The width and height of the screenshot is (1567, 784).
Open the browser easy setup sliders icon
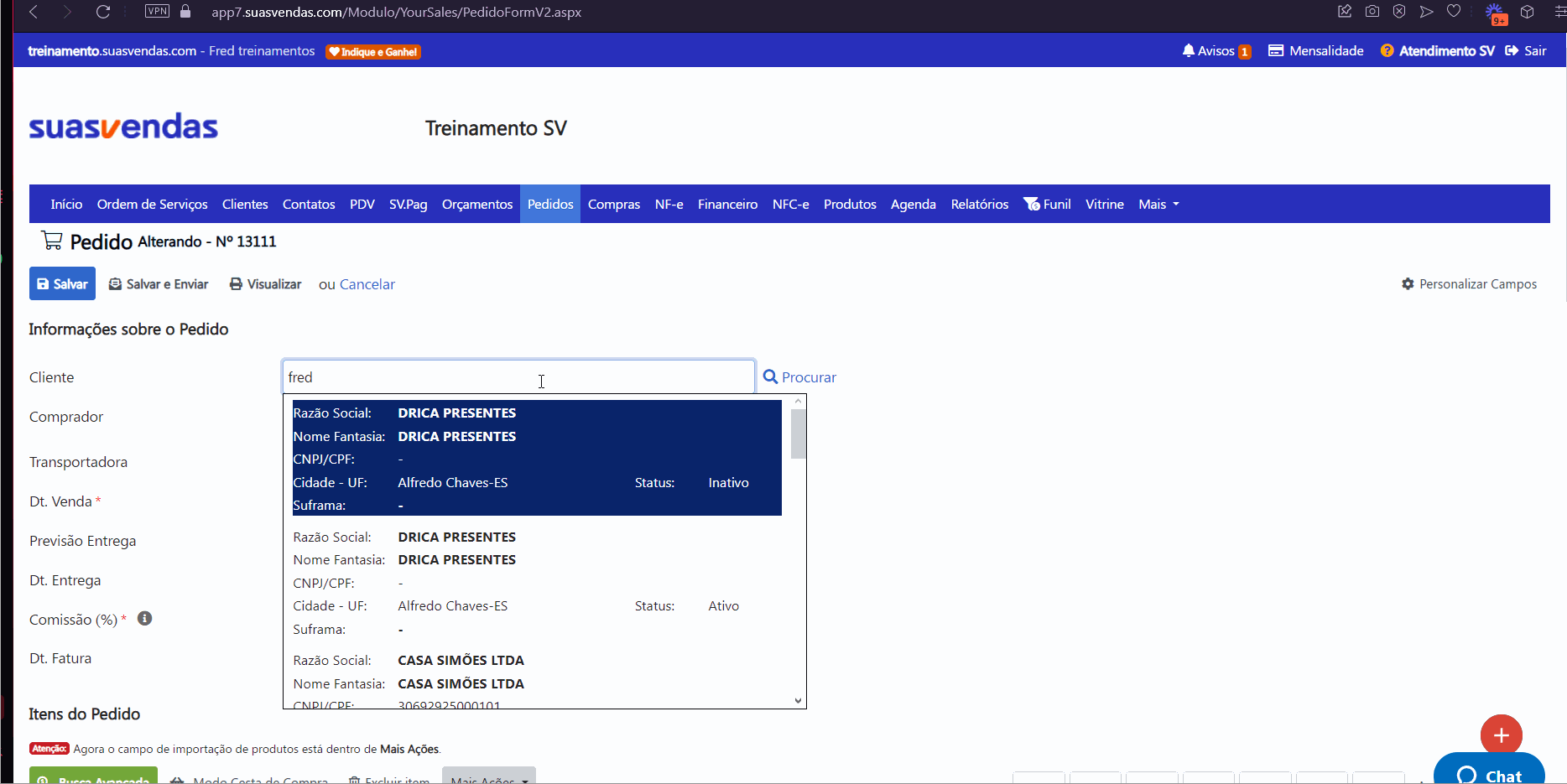pyautogui.click(x=1560, y=12)
